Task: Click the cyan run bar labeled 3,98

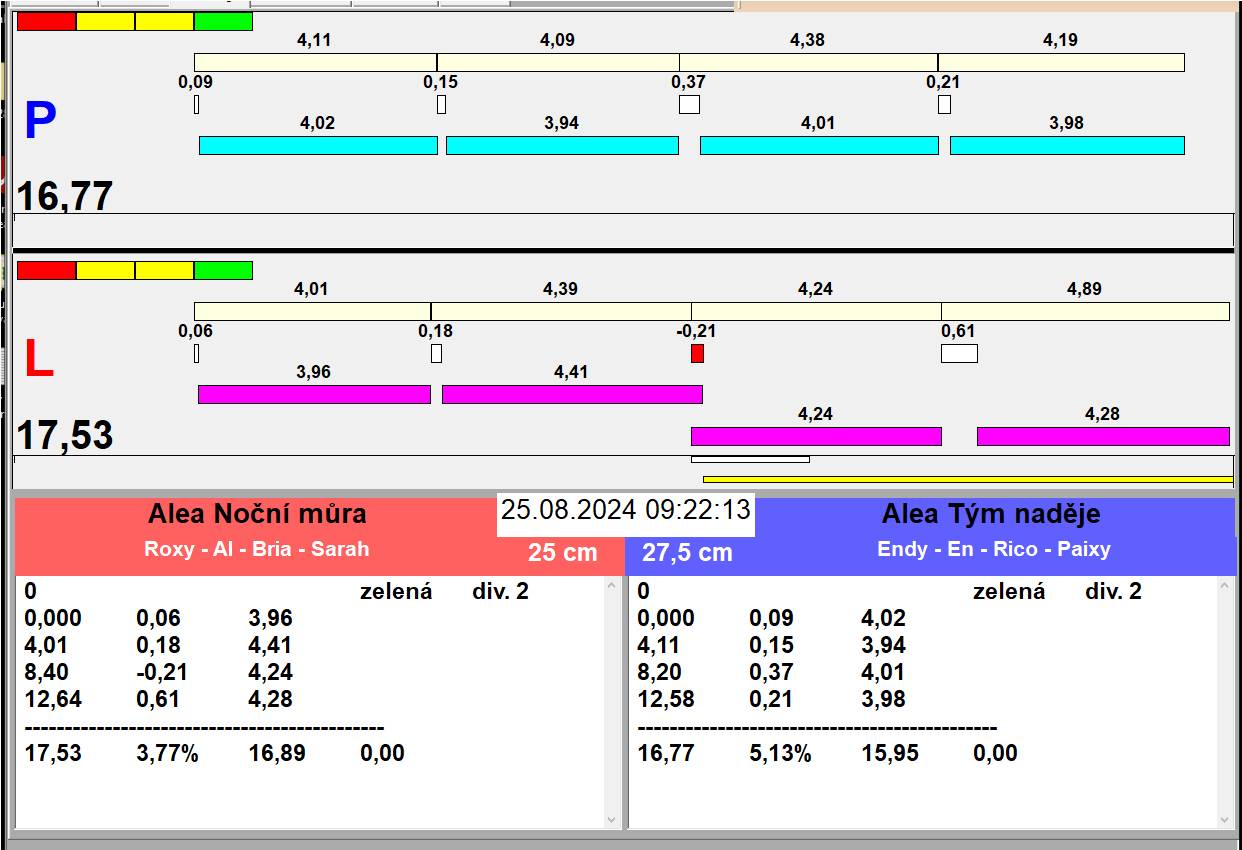Action: click(x=1067, y=145)
